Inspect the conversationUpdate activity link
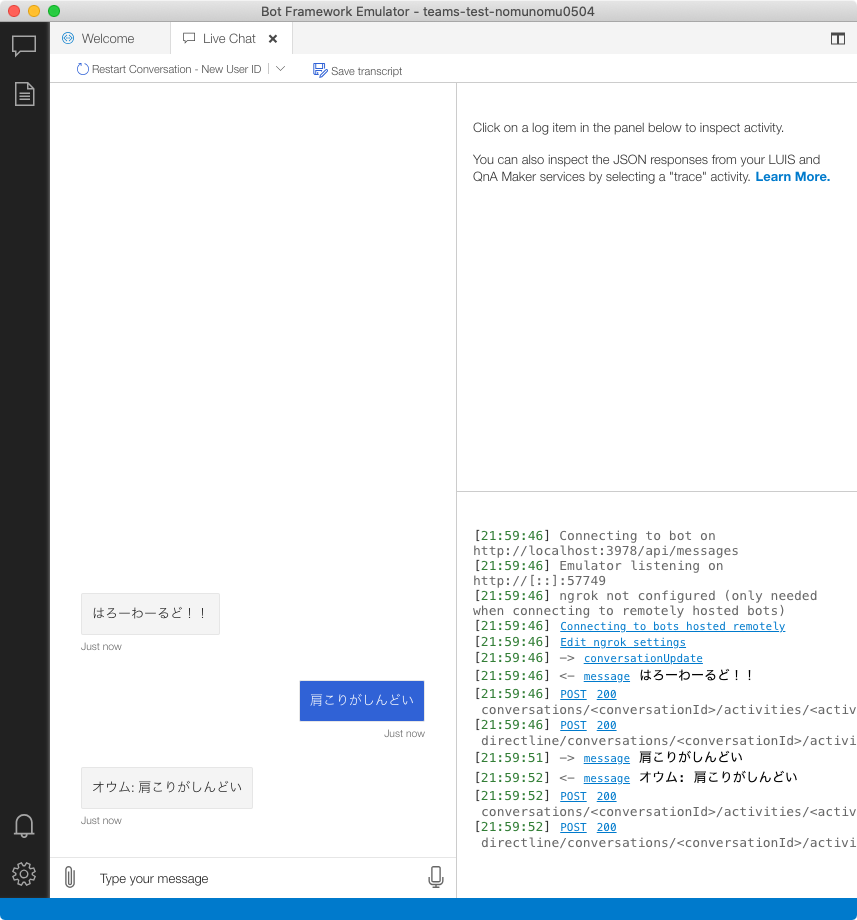Viewport: 857px width, 920px height. coord(643,658)
